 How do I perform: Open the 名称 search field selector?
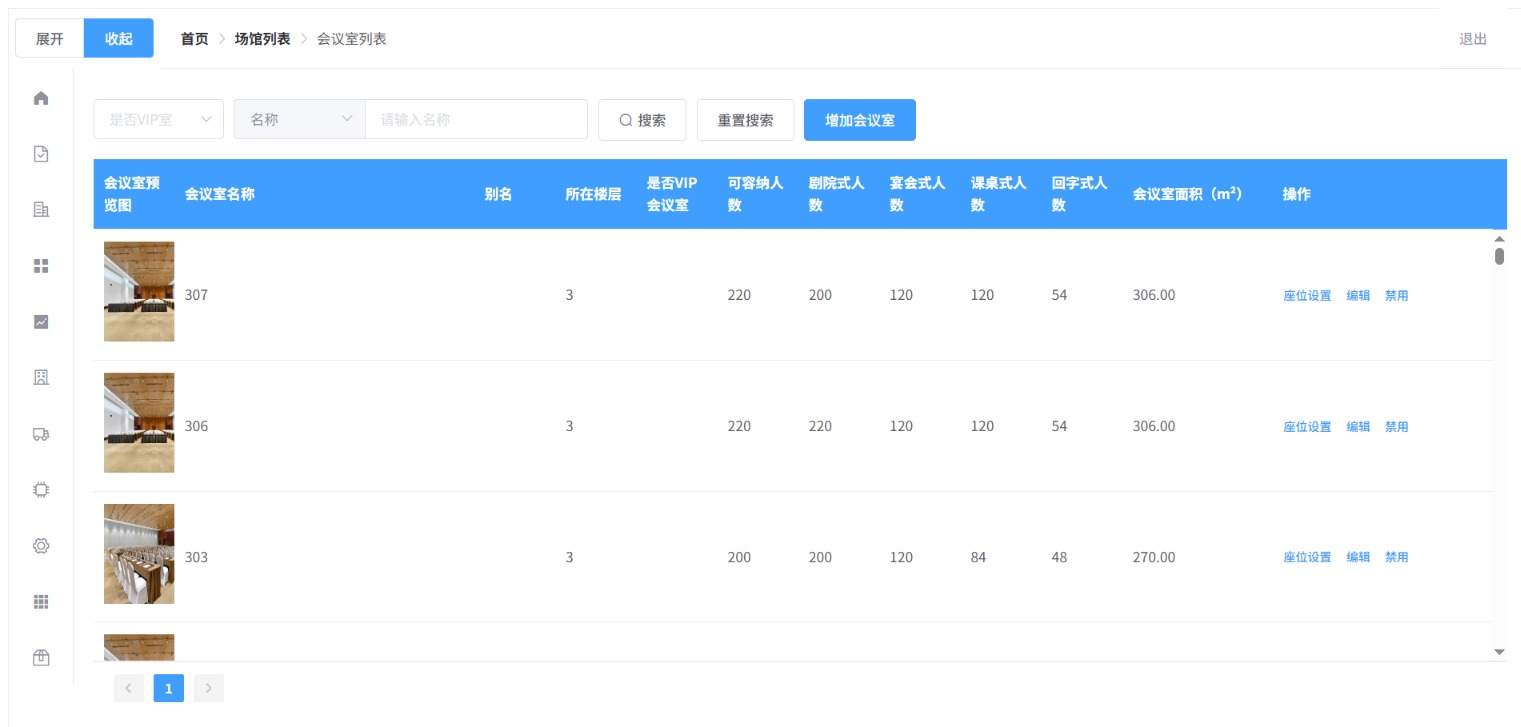point(300,119)
